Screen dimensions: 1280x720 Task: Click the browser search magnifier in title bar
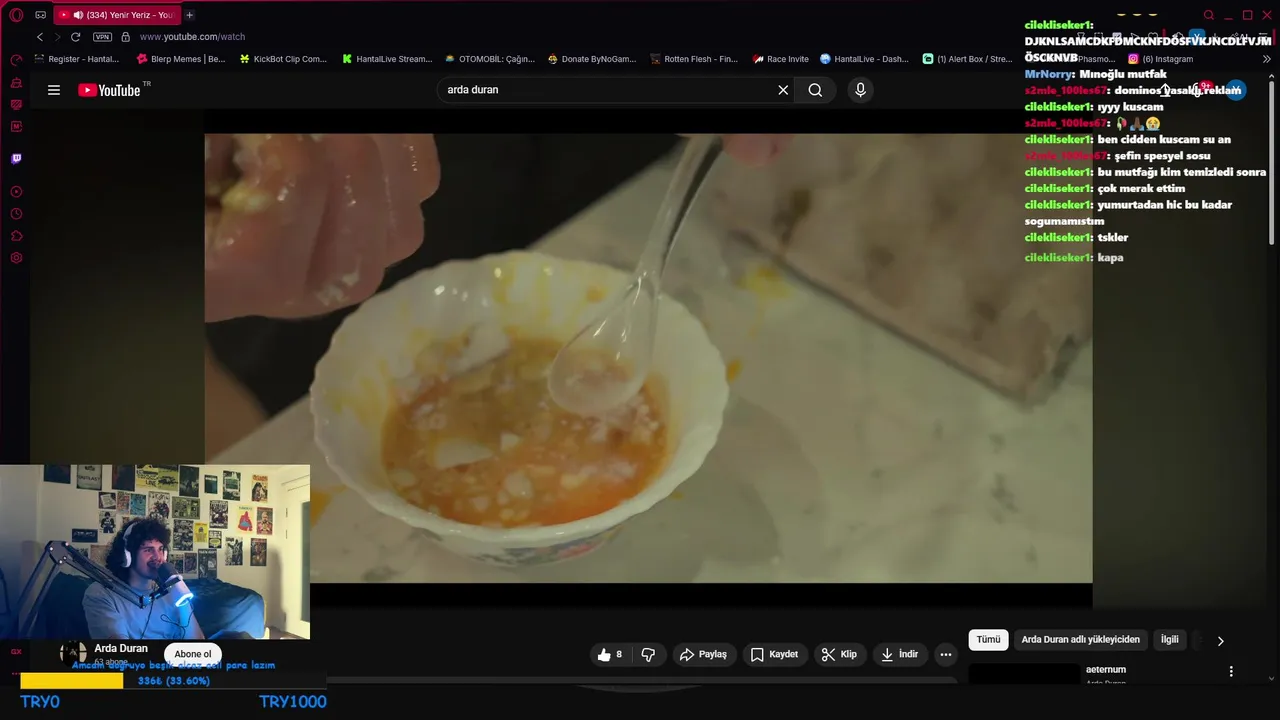pos(1208,15)
